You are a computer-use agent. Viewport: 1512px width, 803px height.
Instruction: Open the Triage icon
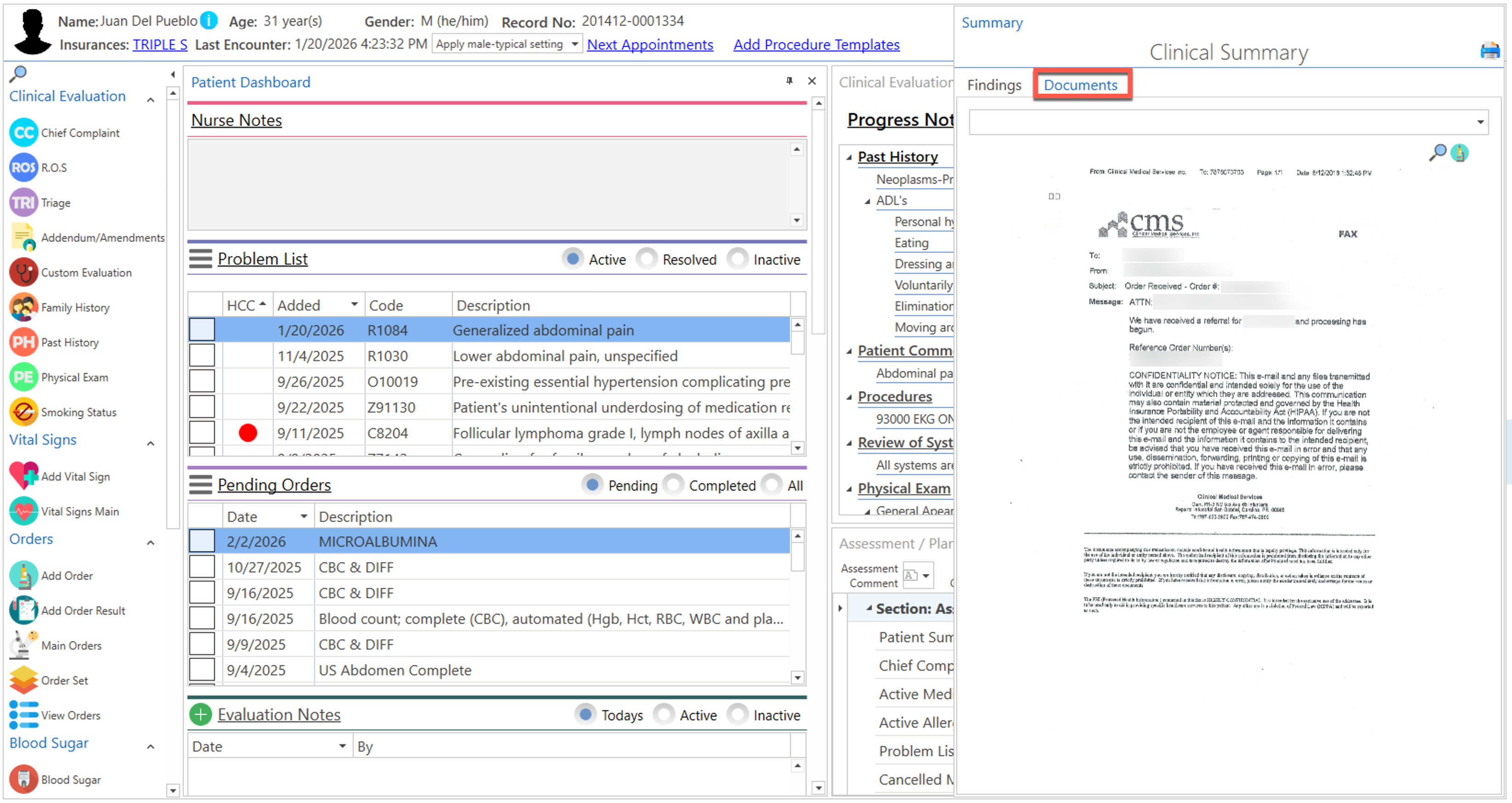click(23, 203)
